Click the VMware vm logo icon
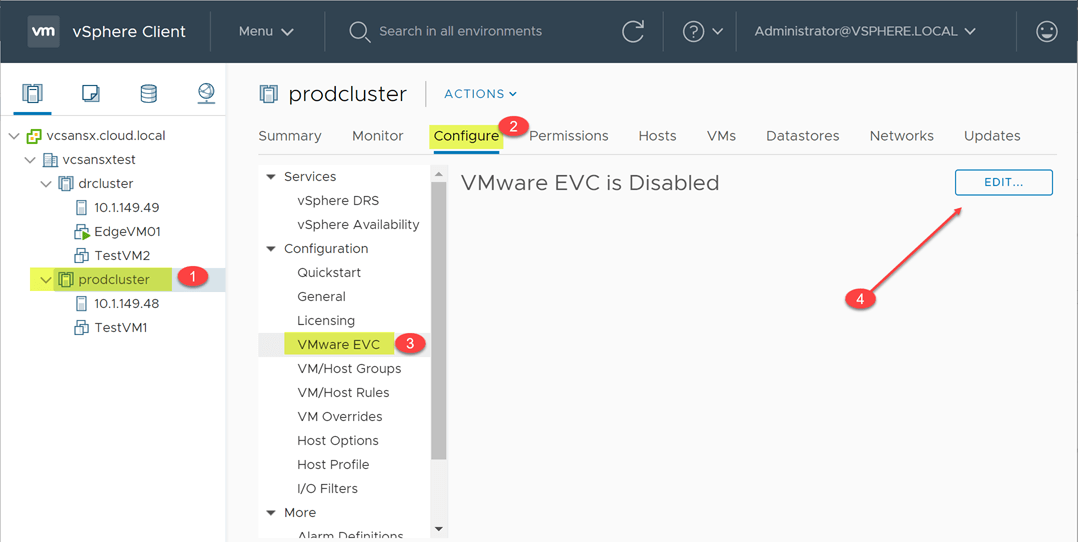The height and width of the screenshot is (542, 1078). (x=43, y=32)
